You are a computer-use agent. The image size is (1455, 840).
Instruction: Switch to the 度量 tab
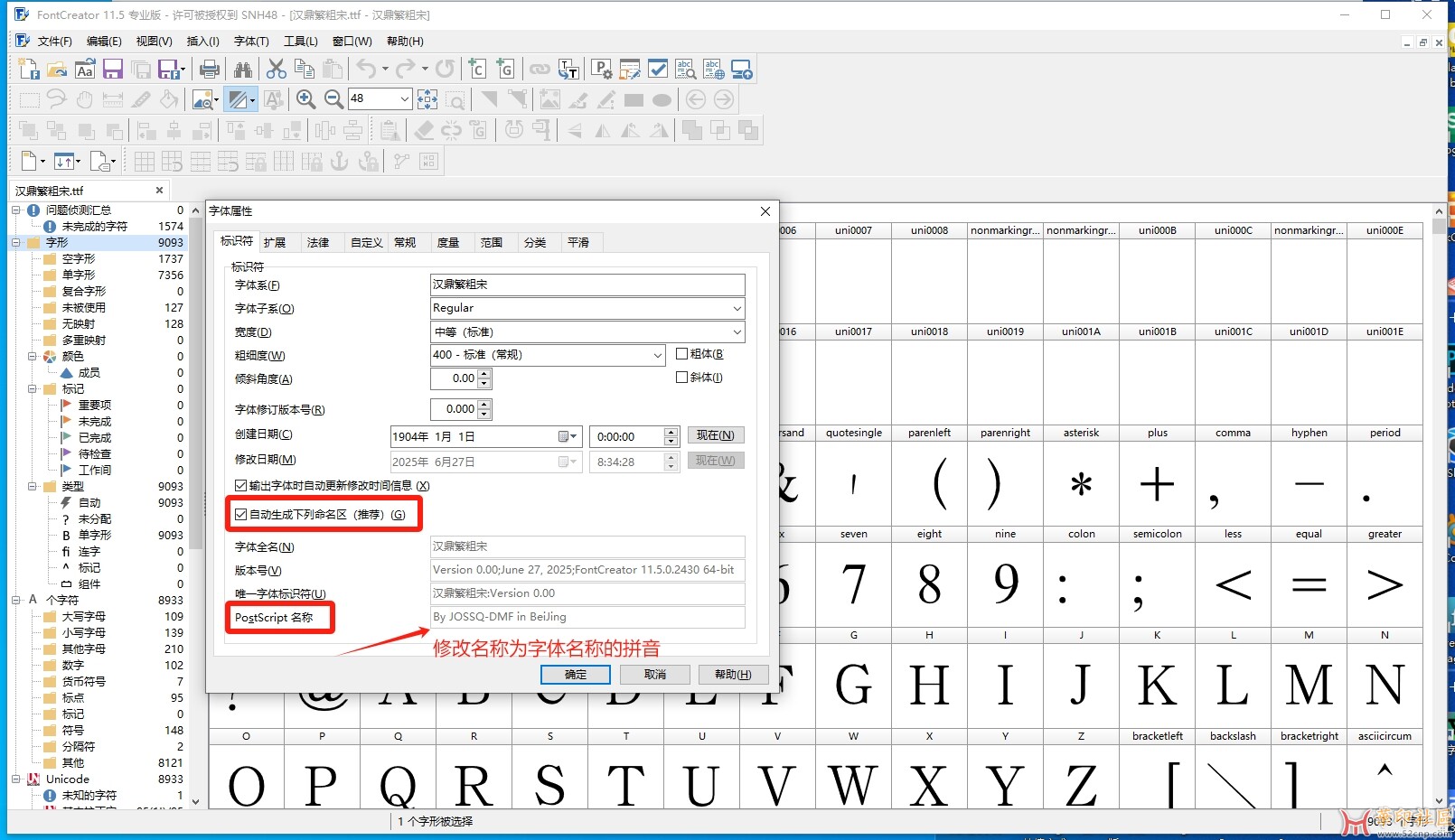point(448,243)
